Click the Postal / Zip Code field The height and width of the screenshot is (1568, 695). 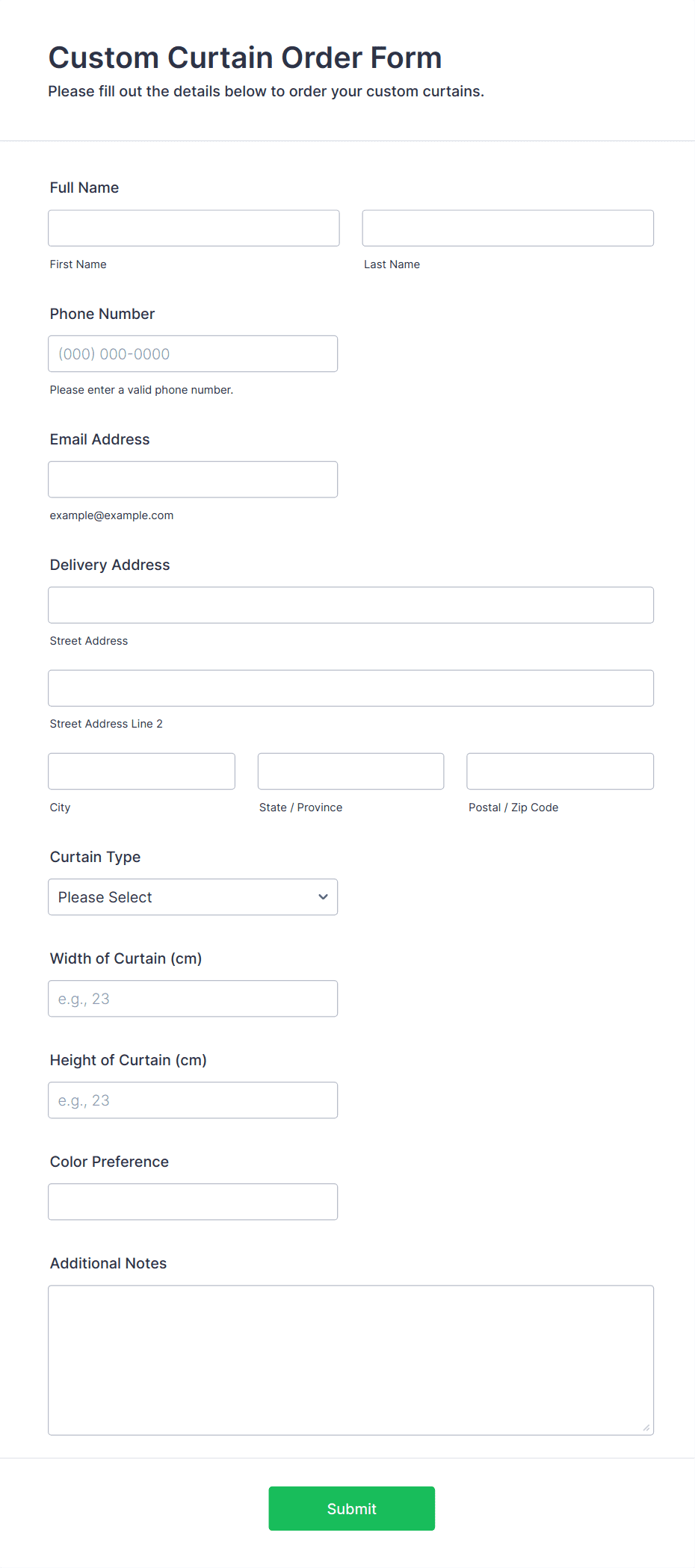[560, 771]
